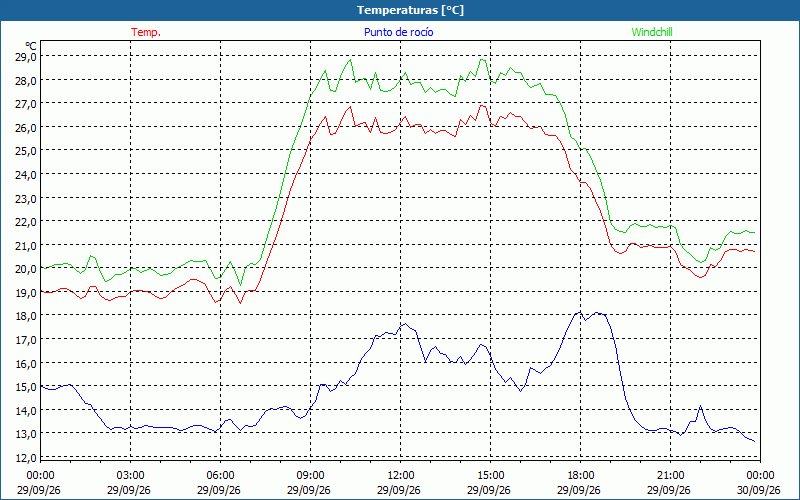Viewport: 800px width, 500px height.
Task: Click the 15:00 time axis label
Action: click(490, 476)
